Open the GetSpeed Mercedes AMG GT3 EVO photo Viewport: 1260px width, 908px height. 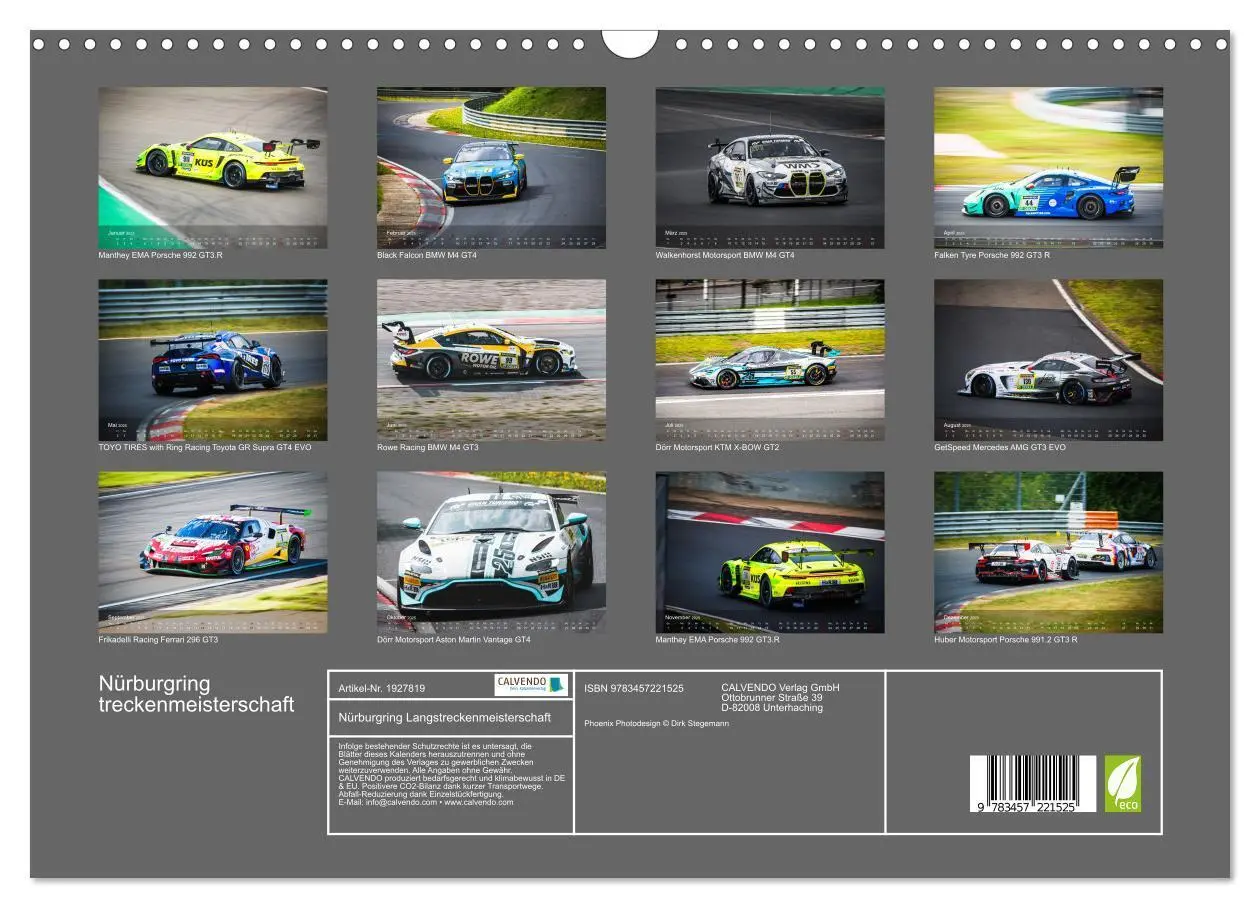[x=1048, y=360]
